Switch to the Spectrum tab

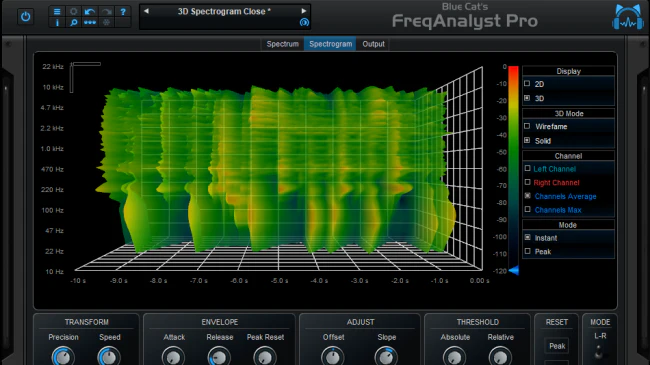coord(282,44)
